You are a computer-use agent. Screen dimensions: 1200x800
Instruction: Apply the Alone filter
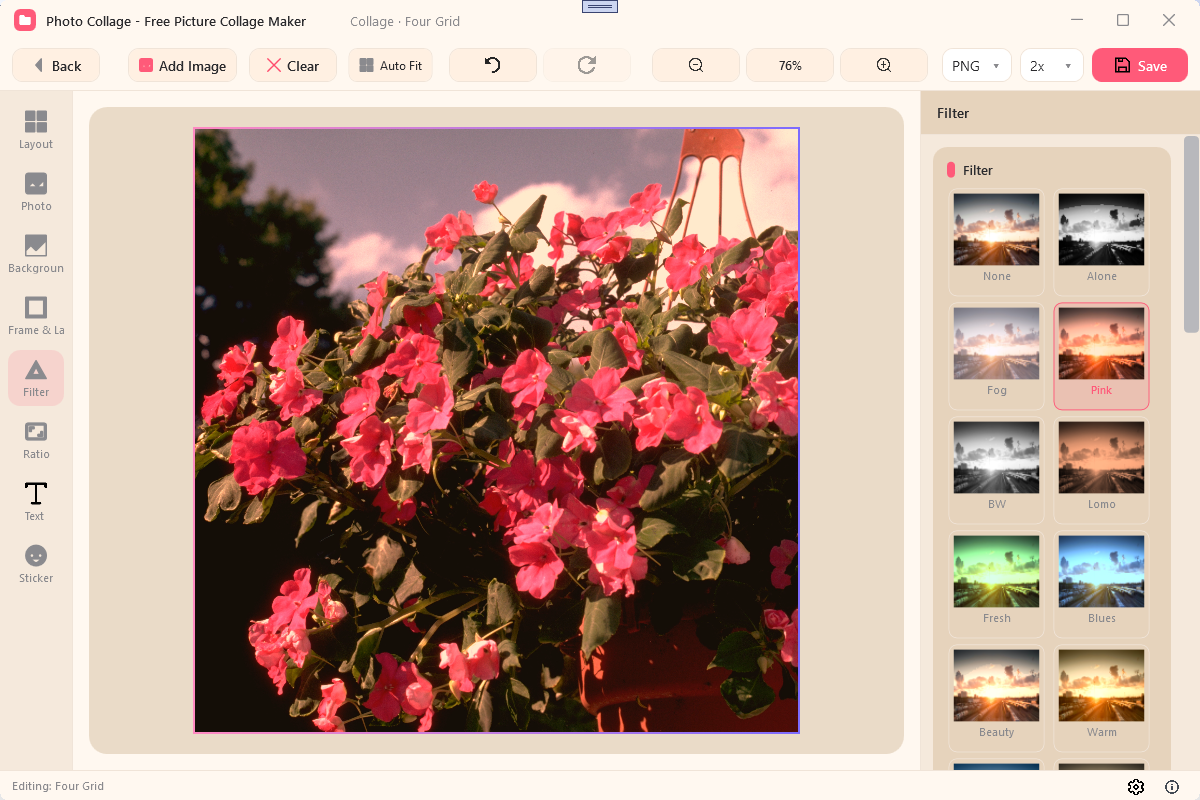tap(1101, 241)
